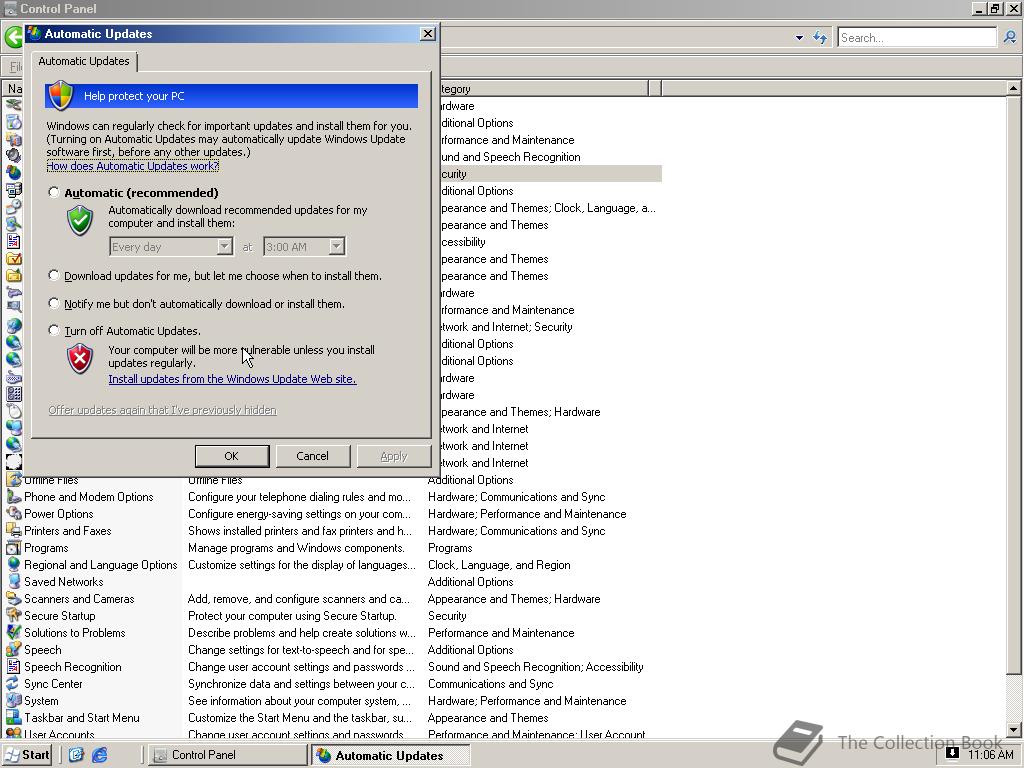Click 'How does Automatic Updates work?' link
The width and height of the screenshot is (1024, 768).
[133, 166]
